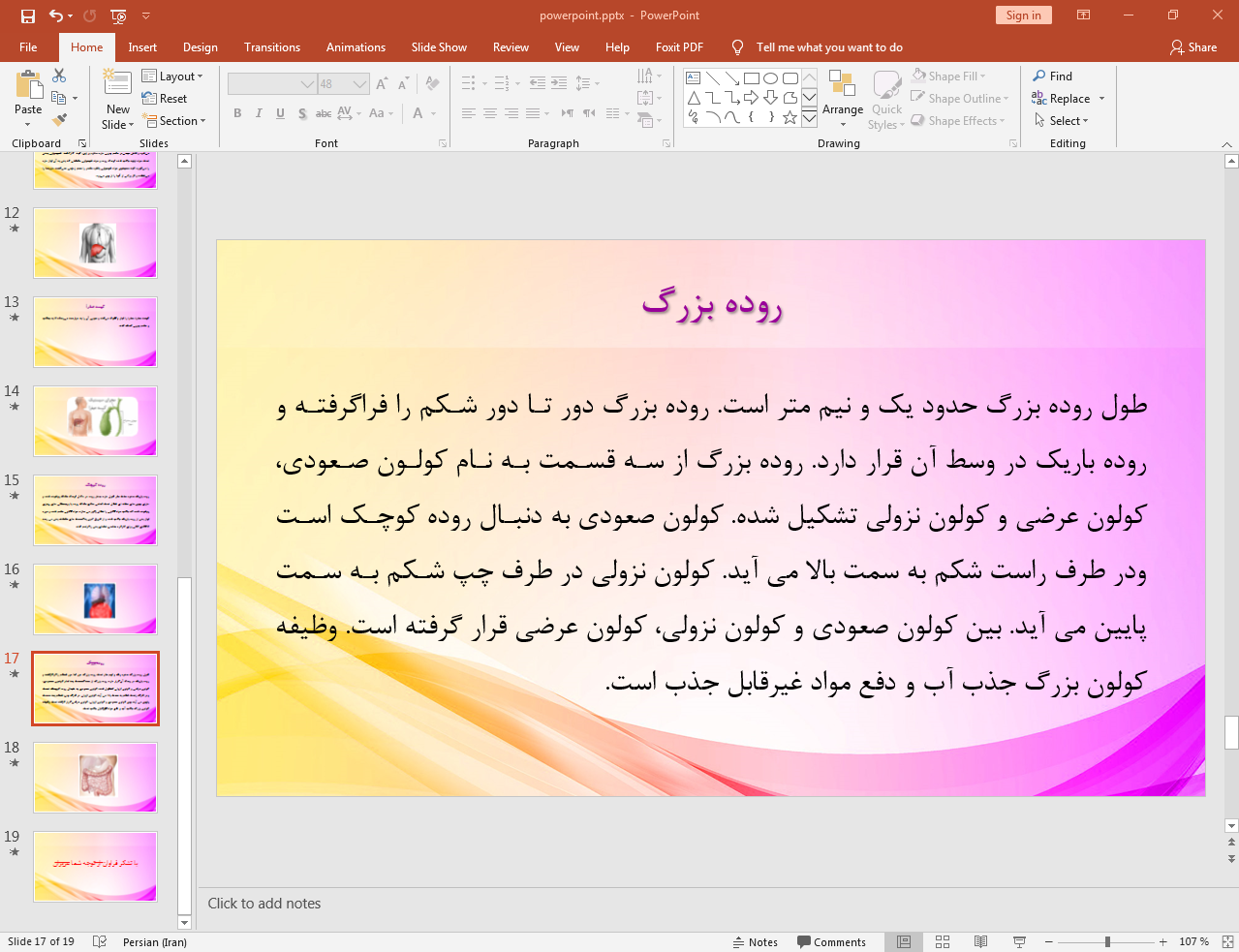Select slide 18 thumbnail with intestine image
Screen dimensions: 1239x952
click(x=95, y=778)
